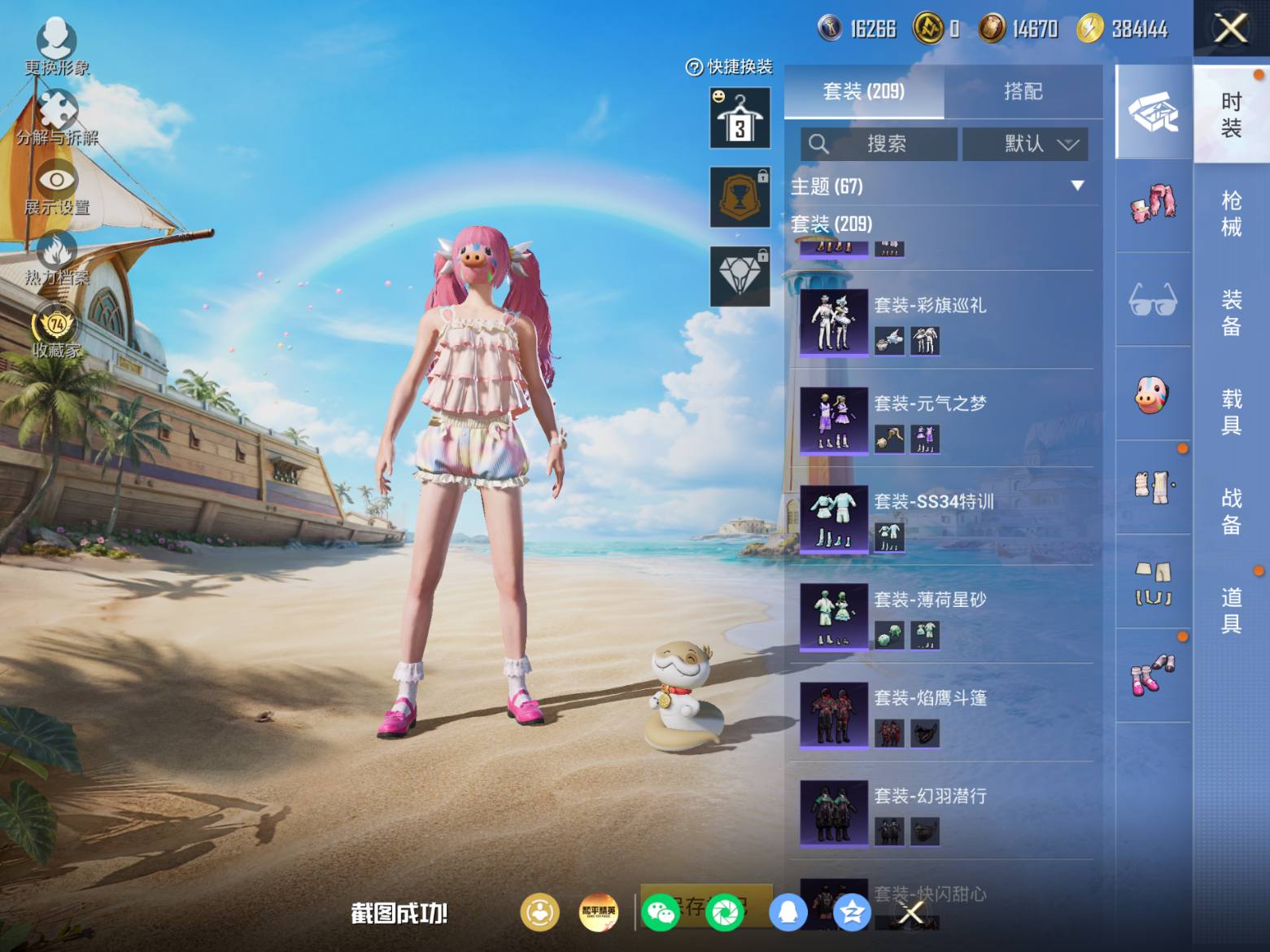Click the lightning currency balance 384144
This screenshot has width=1270, height=952.
click(1123, 29)
